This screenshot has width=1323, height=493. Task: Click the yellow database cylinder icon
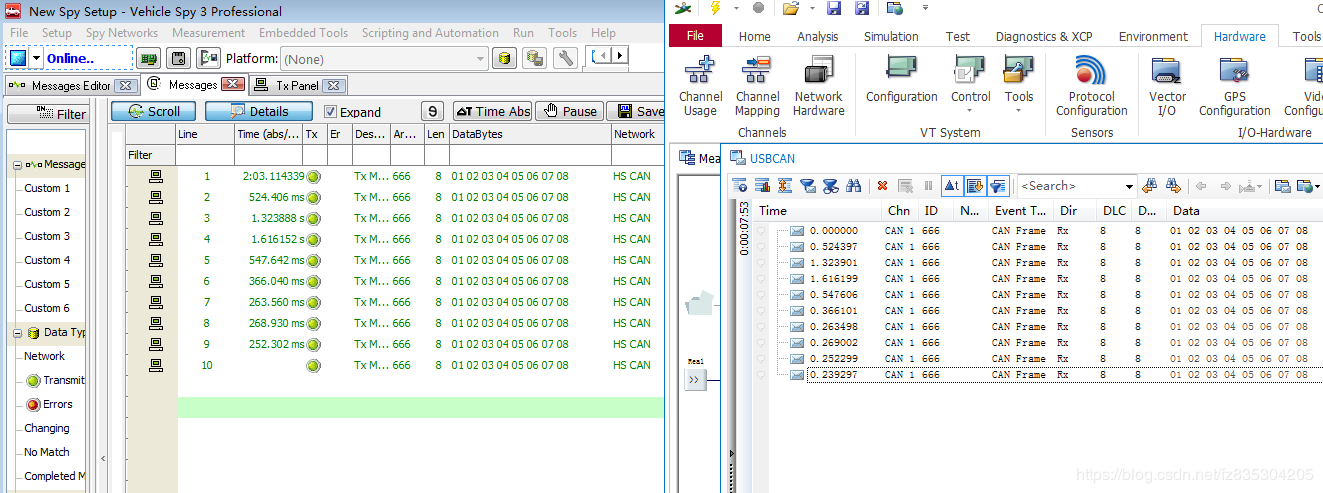tap(506, 58)
